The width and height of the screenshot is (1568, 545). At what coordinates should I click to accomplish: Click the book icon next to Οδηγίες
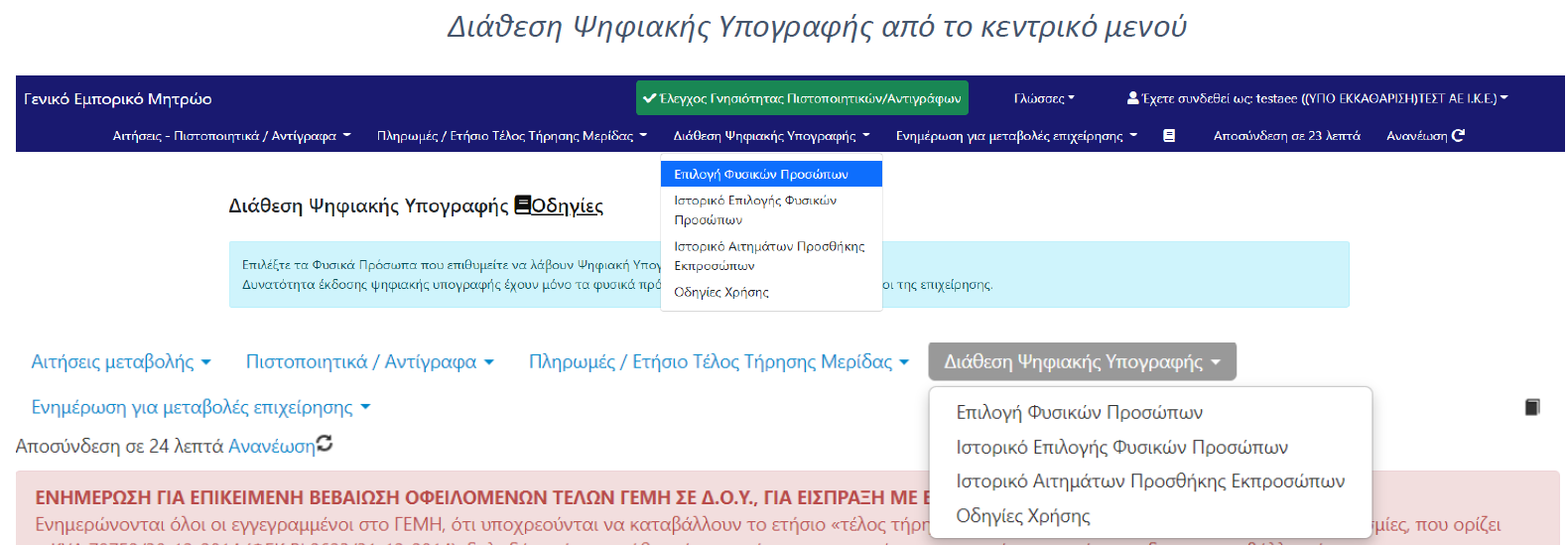522,205
